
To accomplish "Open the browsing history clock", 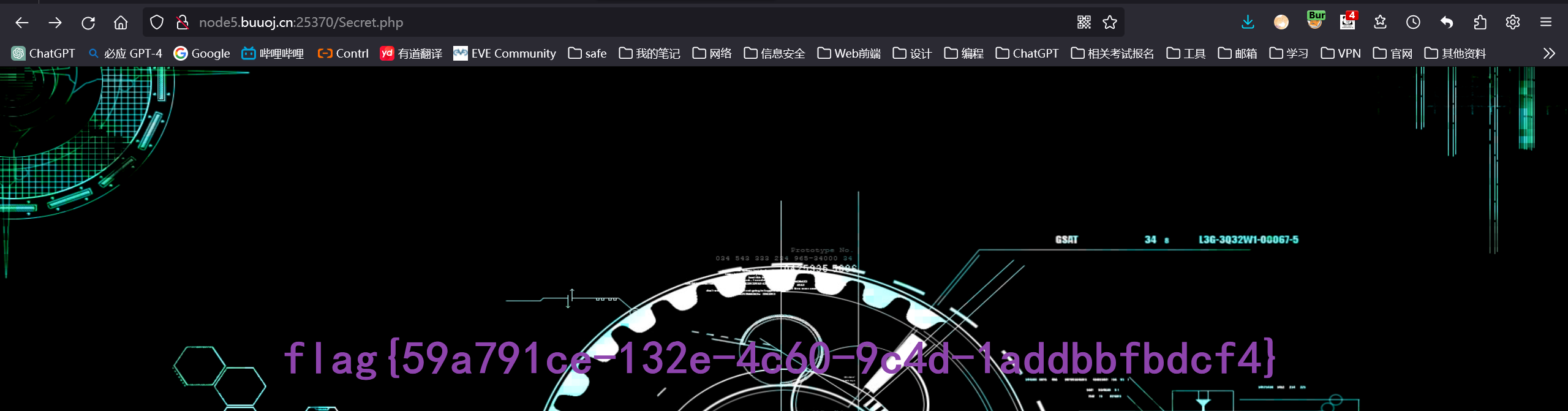I will click(x=1413, y=23).
